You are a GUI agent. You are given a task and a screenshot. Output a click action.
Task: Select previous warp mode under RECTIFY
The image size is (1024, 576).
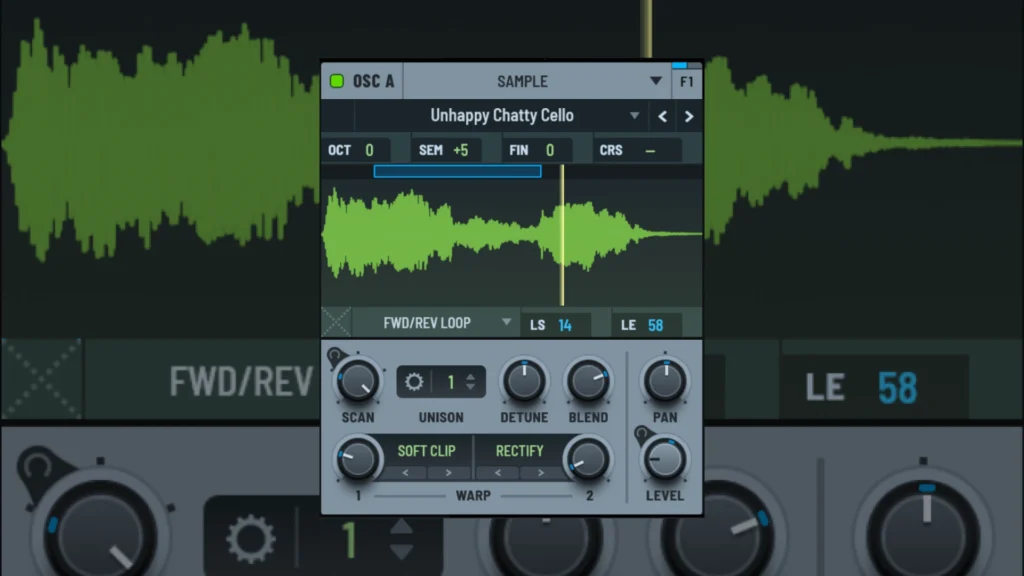(498, 472)
